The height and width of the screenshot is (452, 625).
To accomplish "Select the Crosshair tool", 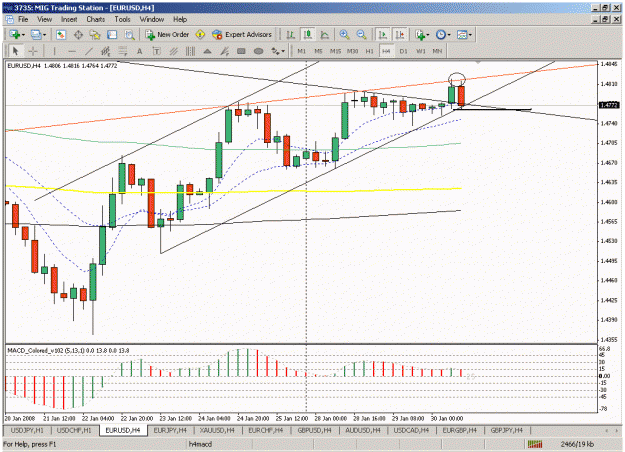I will [x=33, y=51].
